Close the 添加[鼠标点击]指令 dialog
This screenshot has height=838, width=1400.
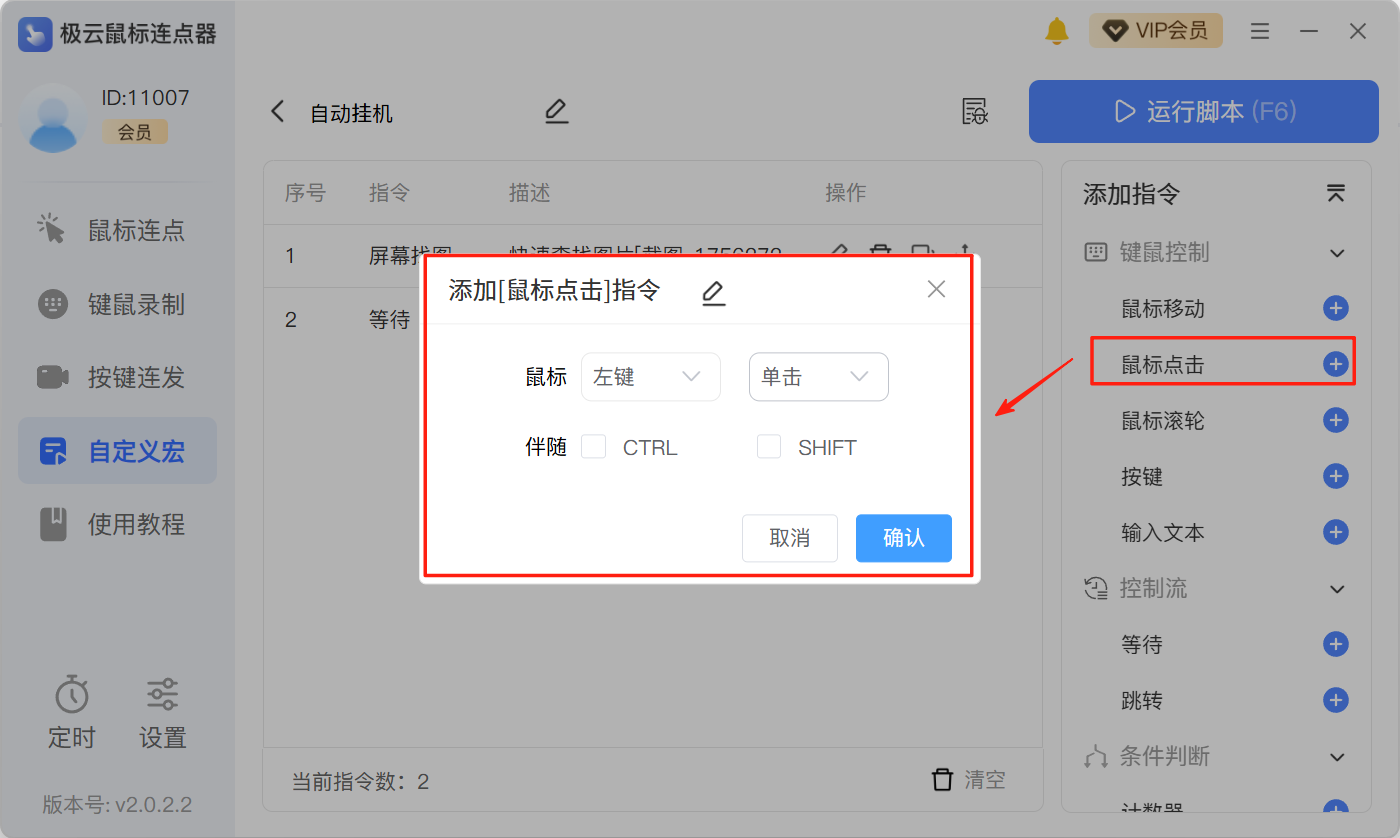[x=936, y=290]
